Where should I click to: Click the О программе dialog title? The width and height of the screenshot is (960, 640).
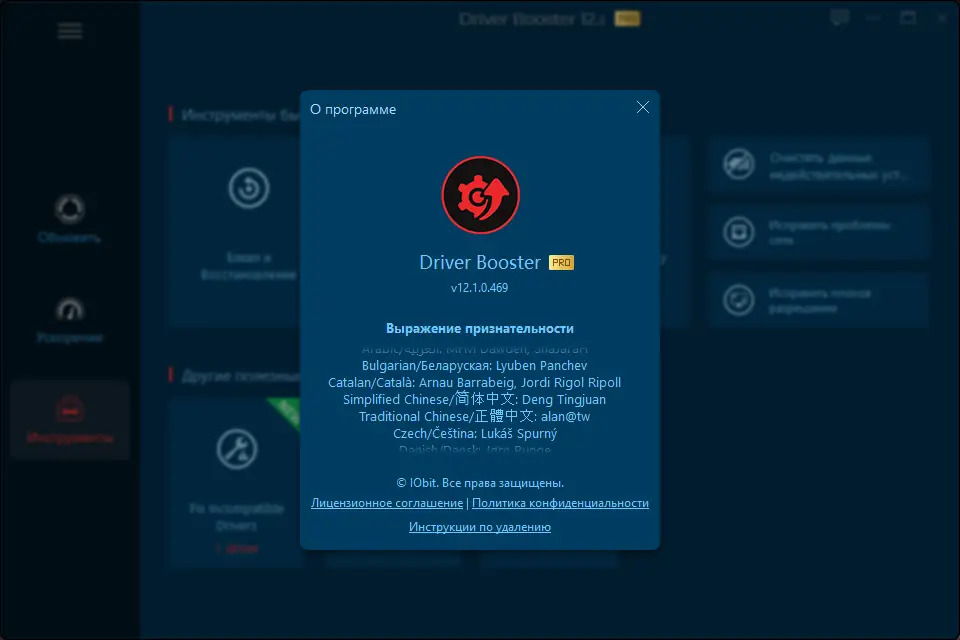pyautogui.click(x=353, y=110)
